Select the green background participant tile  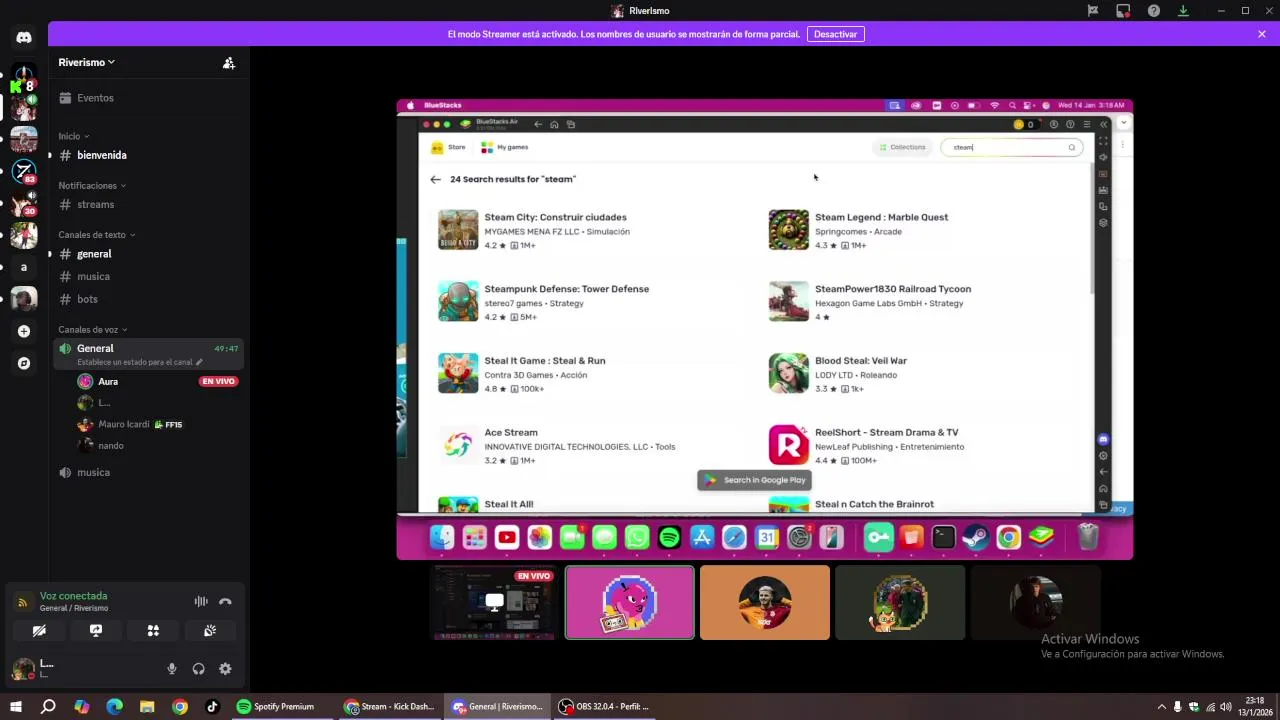(x=900, y=602)
